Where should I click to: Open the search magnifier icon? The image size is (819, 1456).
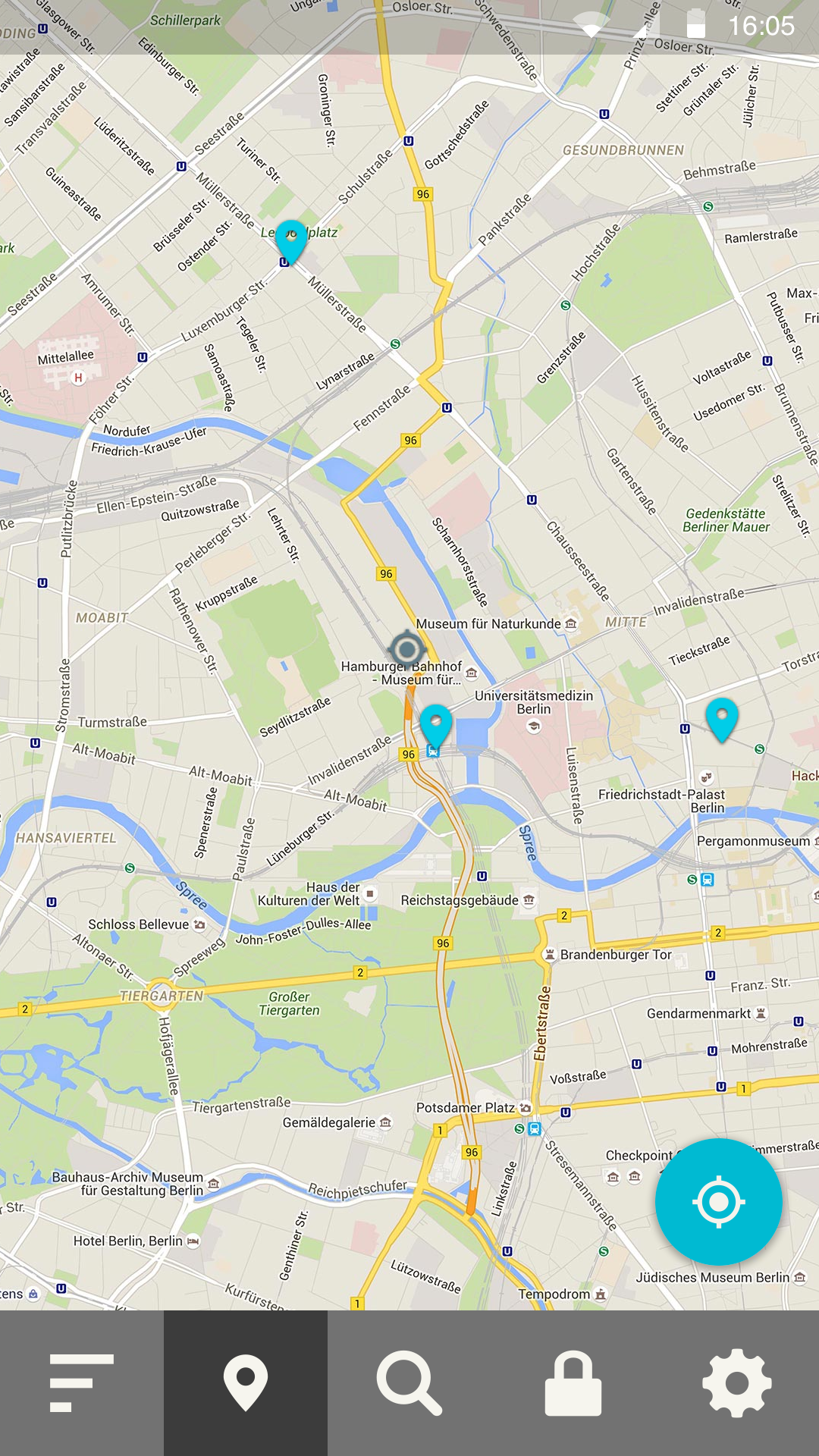[x=409, y=1383]
